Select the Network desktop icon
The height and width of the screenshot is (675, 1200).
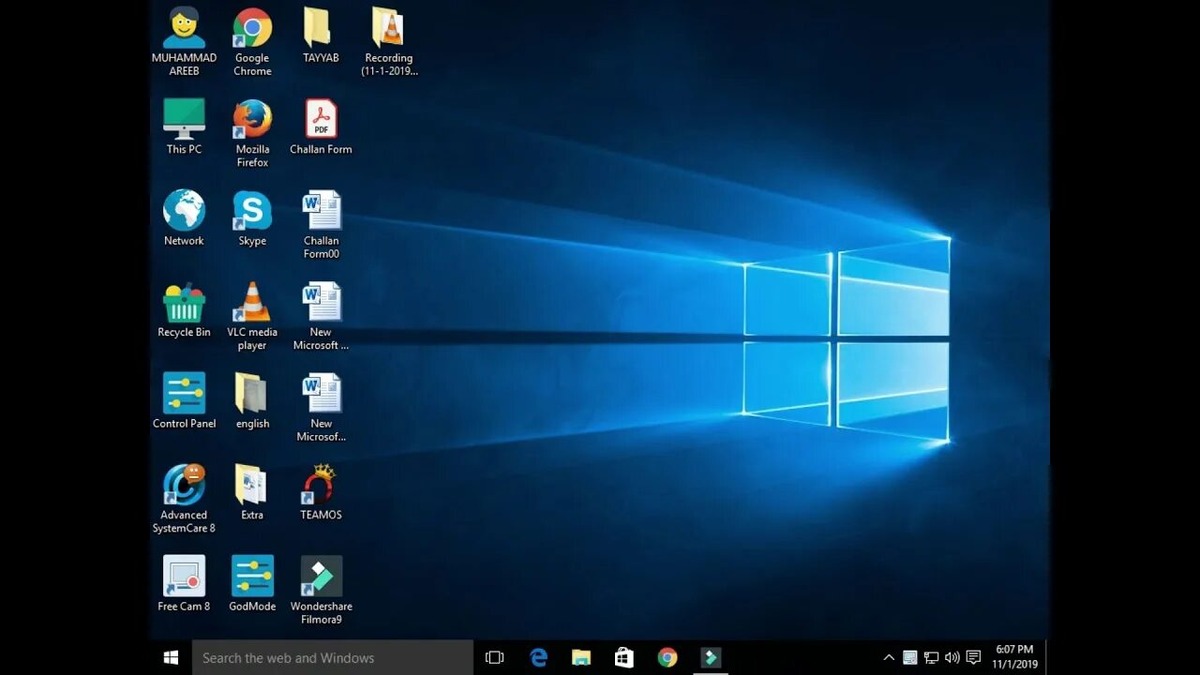184,218
